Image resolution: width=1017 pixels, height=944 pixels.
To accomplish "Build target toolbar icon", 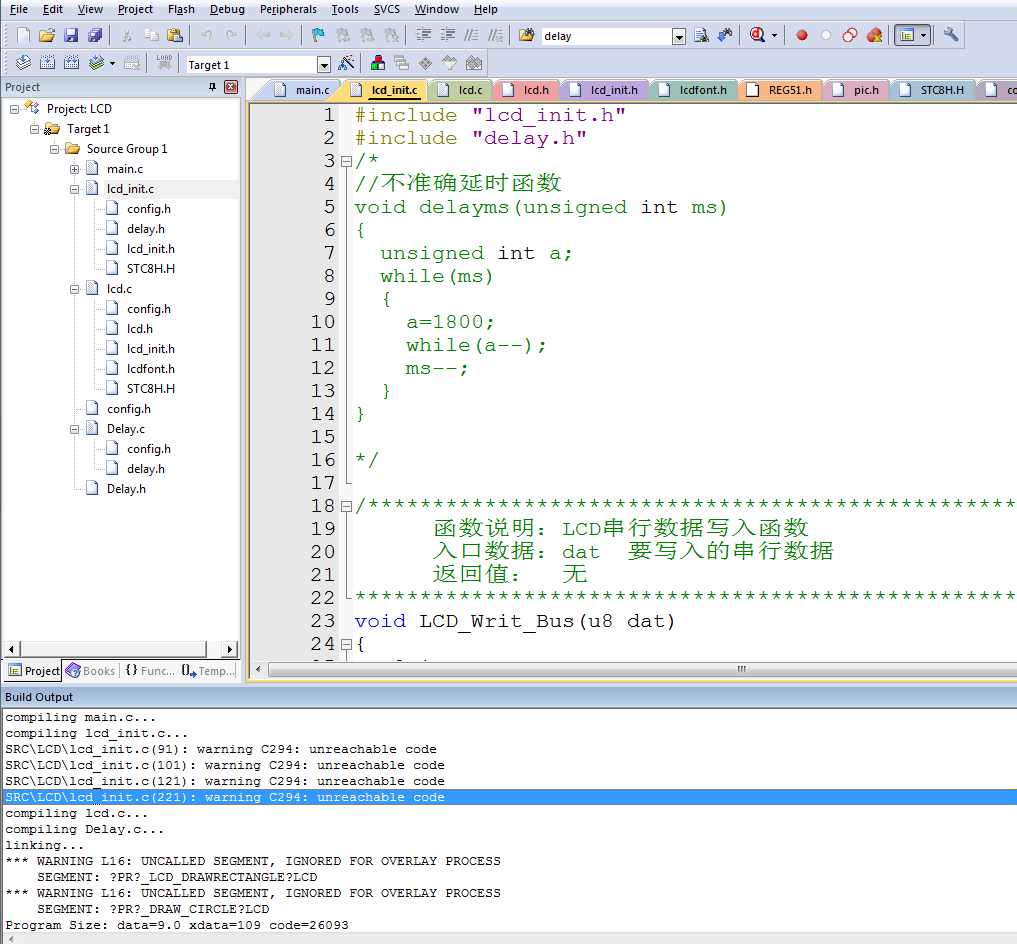I will pos(47,63).
